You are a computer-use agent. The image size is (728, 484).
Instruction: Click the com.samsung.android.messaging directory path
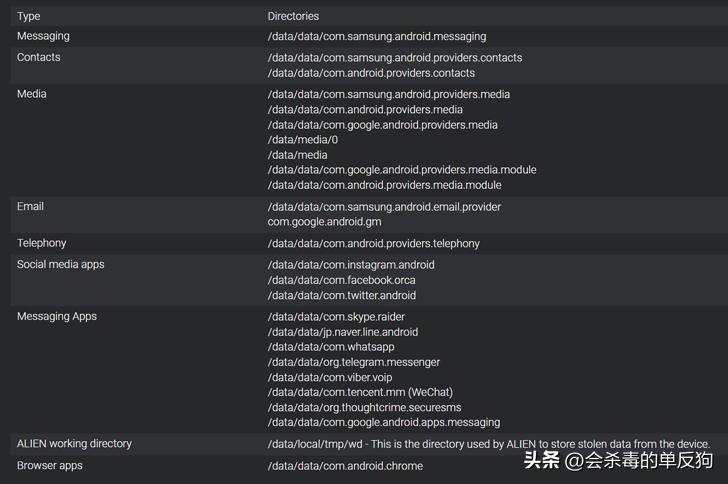pos(375,36)
